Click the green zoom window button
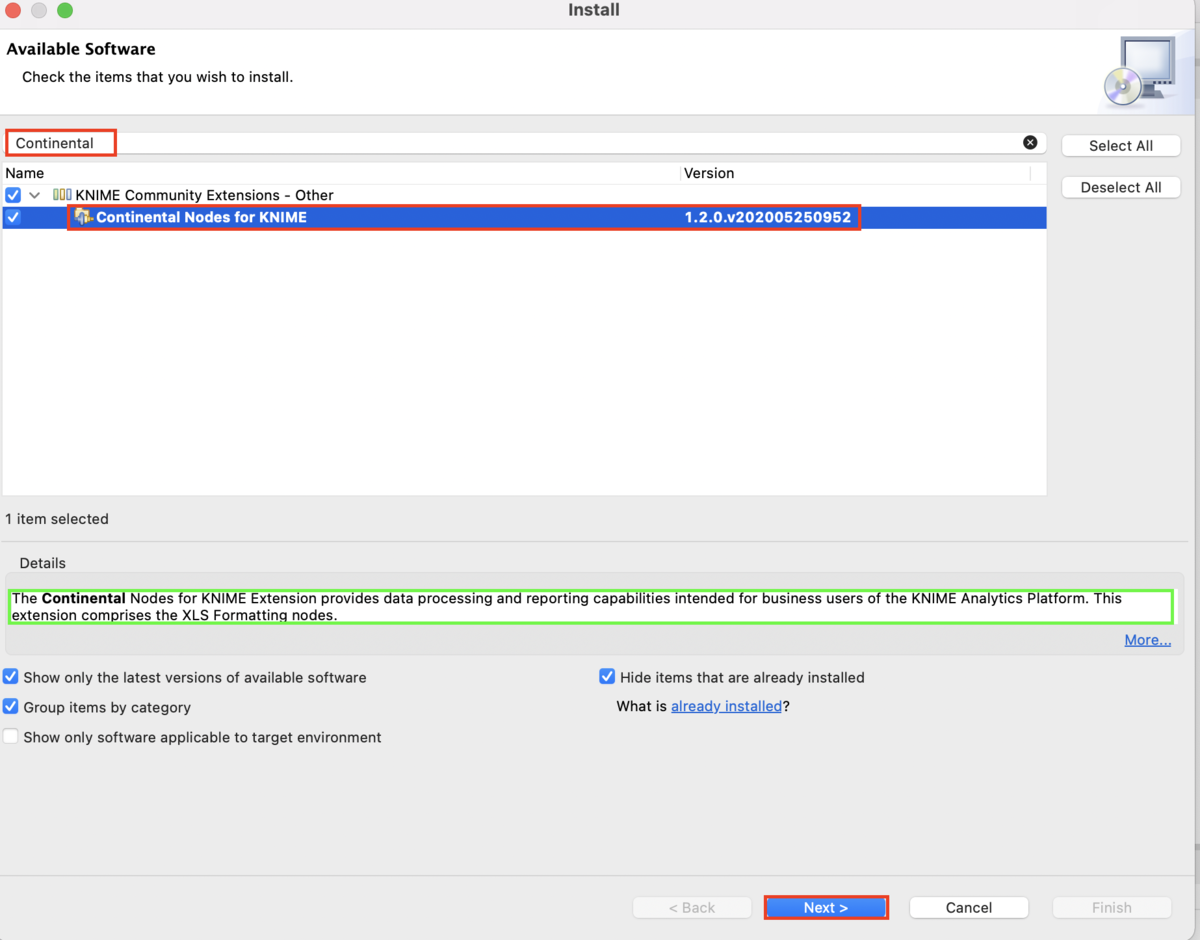 (65, 10)
